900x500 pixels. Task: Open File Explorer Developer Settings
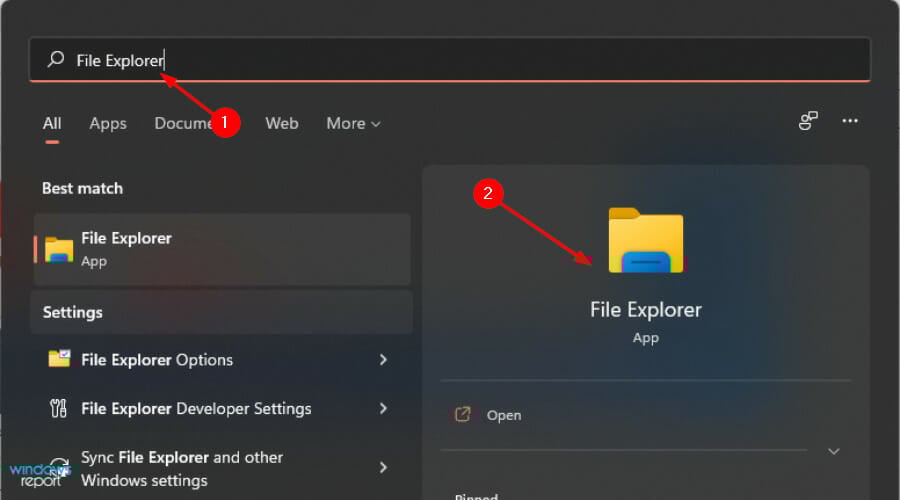[222, 409]
